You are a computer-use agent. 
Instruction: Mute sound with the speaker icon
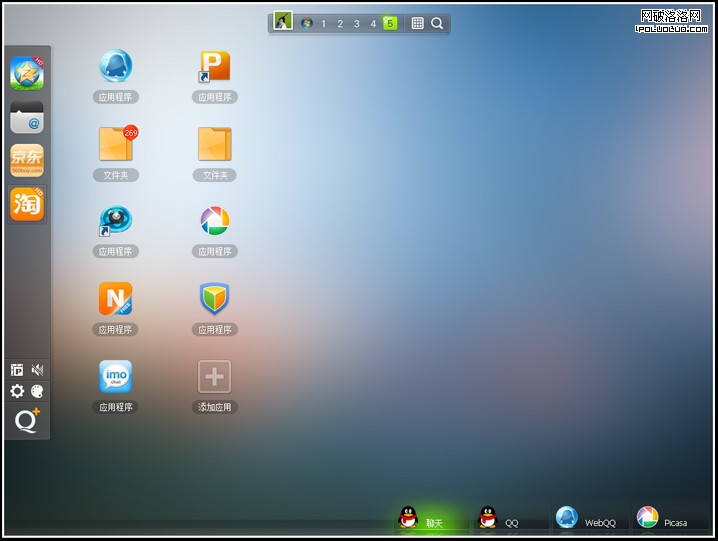pyautogui.click(x=38, y=370)
